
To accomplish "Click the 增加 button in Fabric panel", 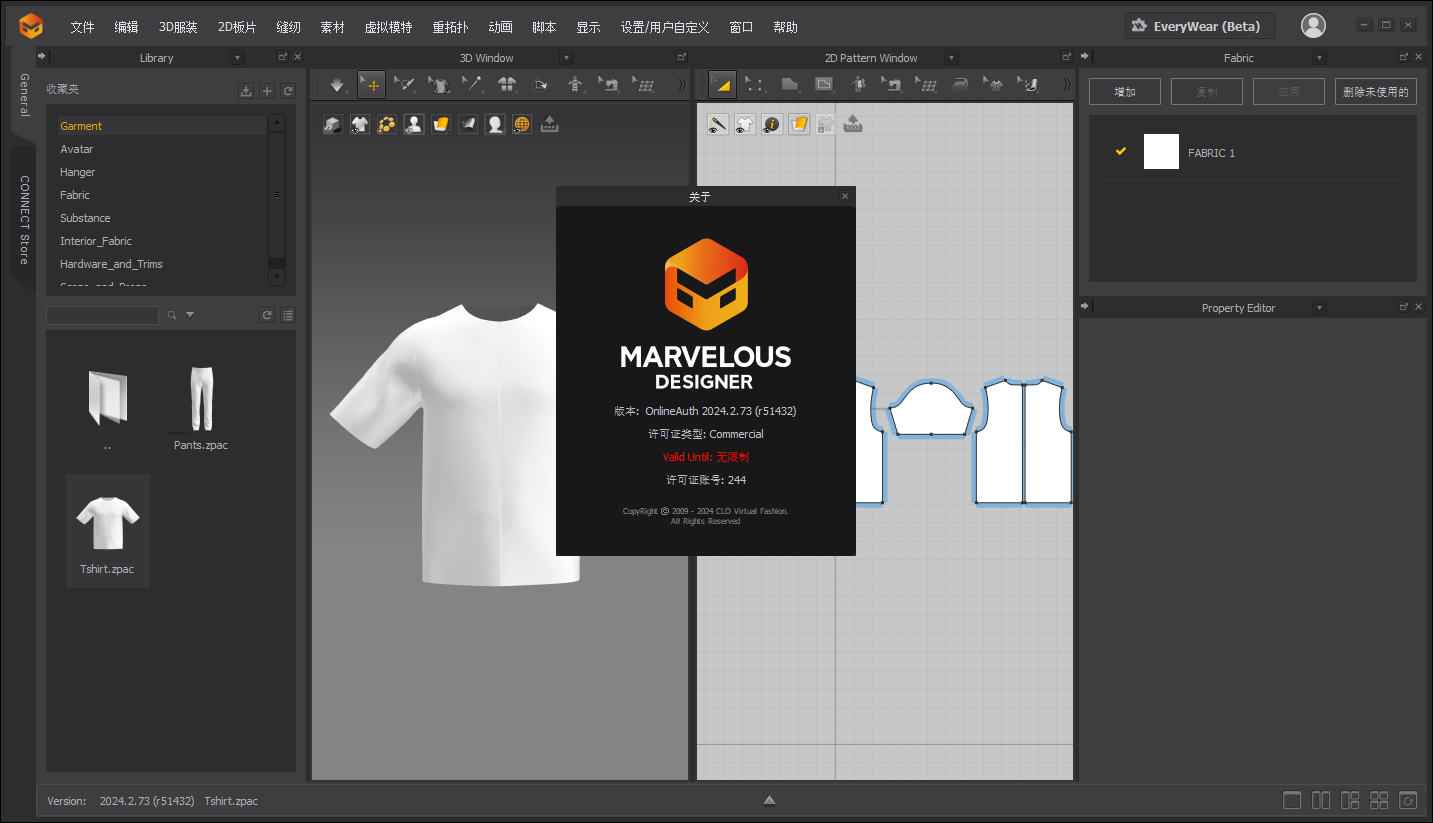I will tap(1125, 92).
